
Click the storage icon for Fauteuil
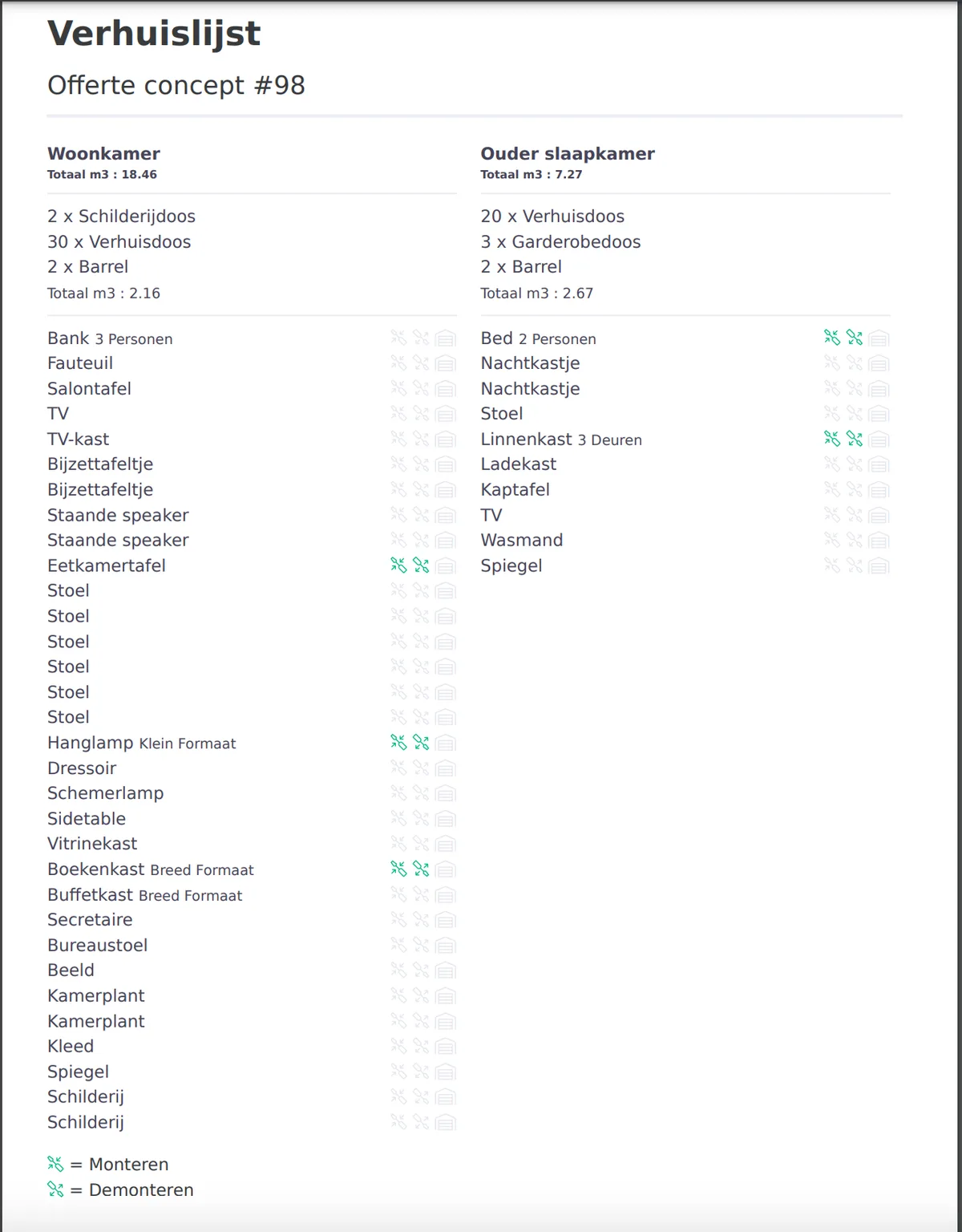446,364
